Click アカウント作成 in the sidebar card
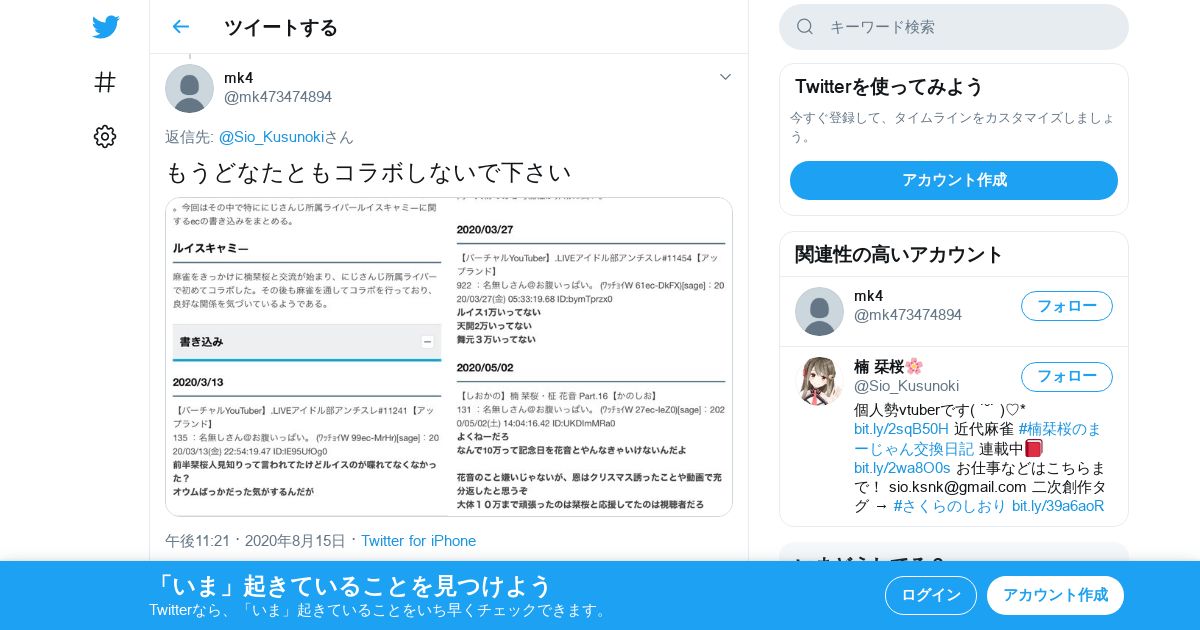 pos(954,180)
